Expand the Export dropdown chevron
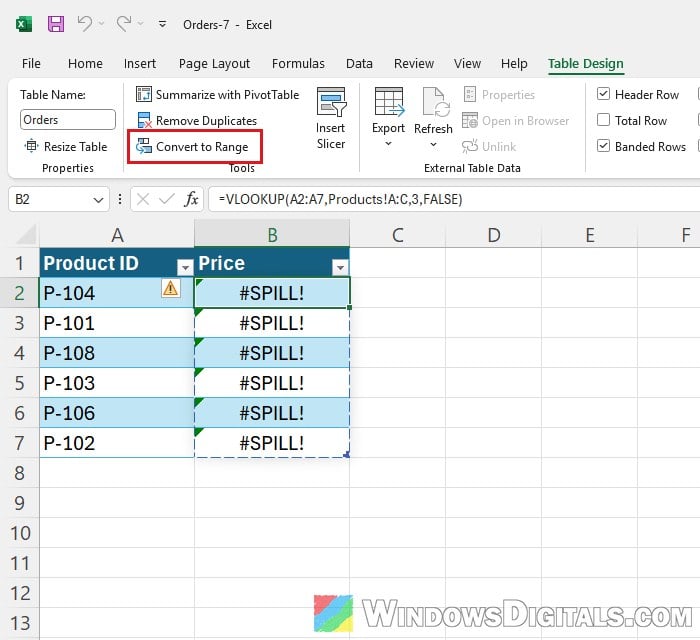The width and height of the screenshot is (700, 640). 388,144
